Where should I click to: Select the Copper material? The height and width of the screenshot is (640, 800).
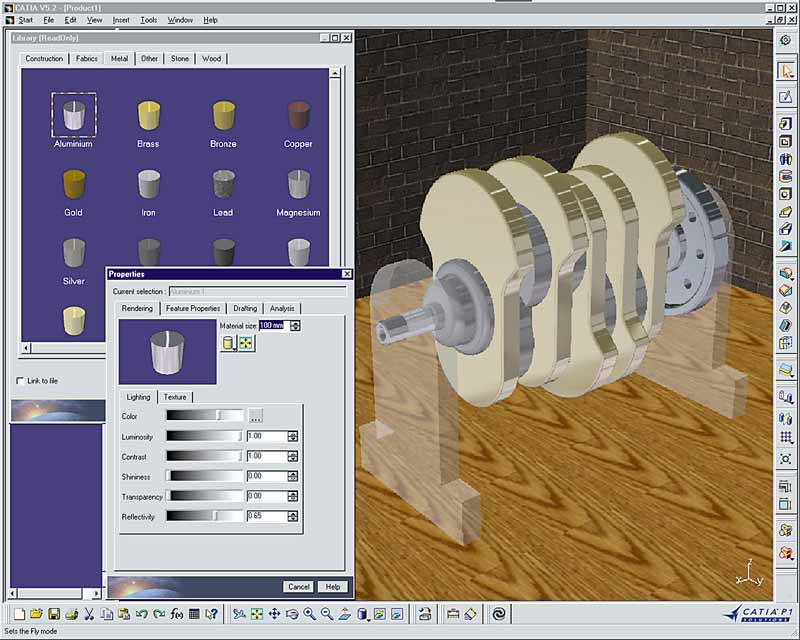(298, 124)
